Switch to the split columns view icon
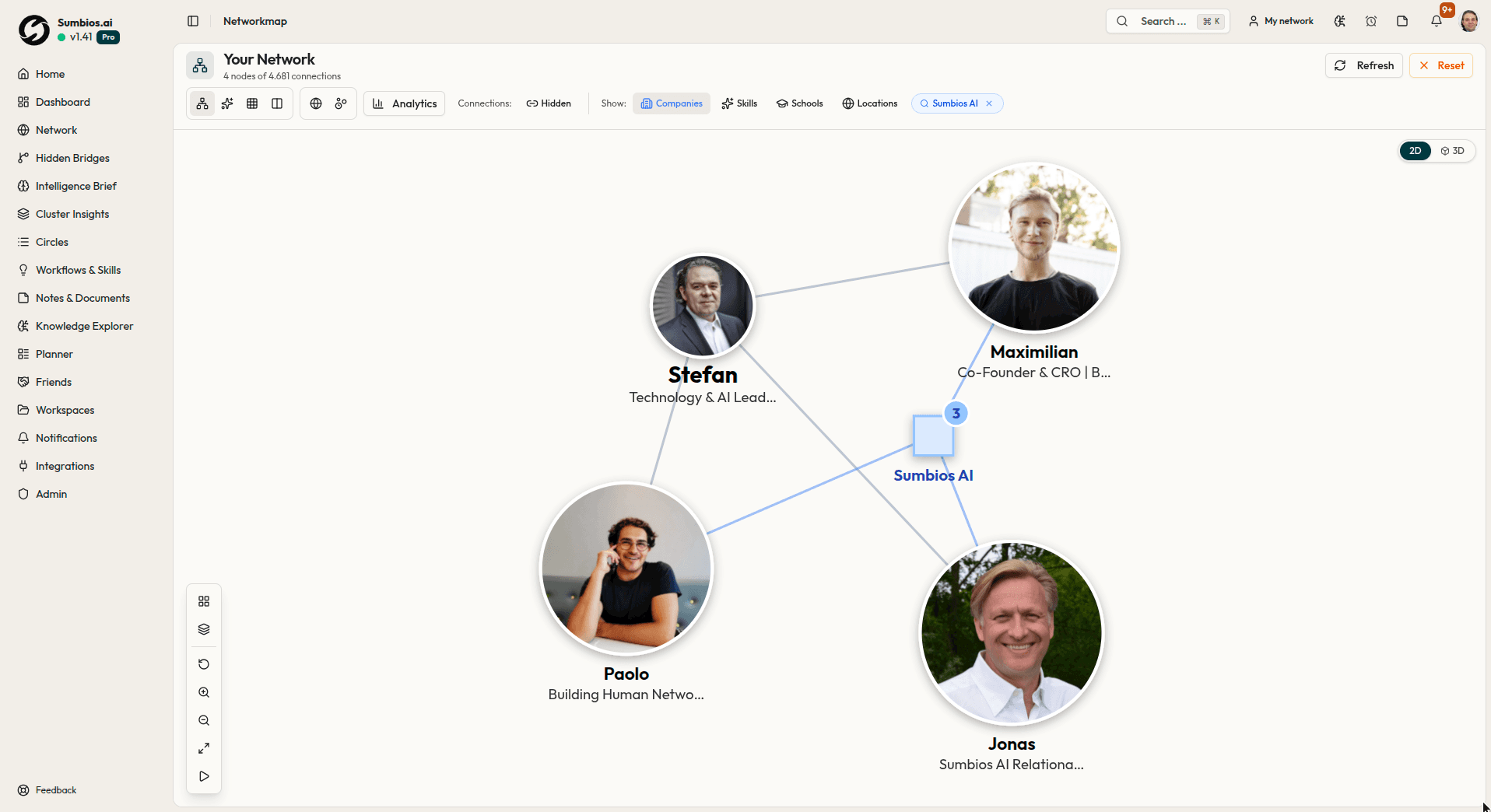The width and height of the screenshot is (1491, 812). point(277,103)
